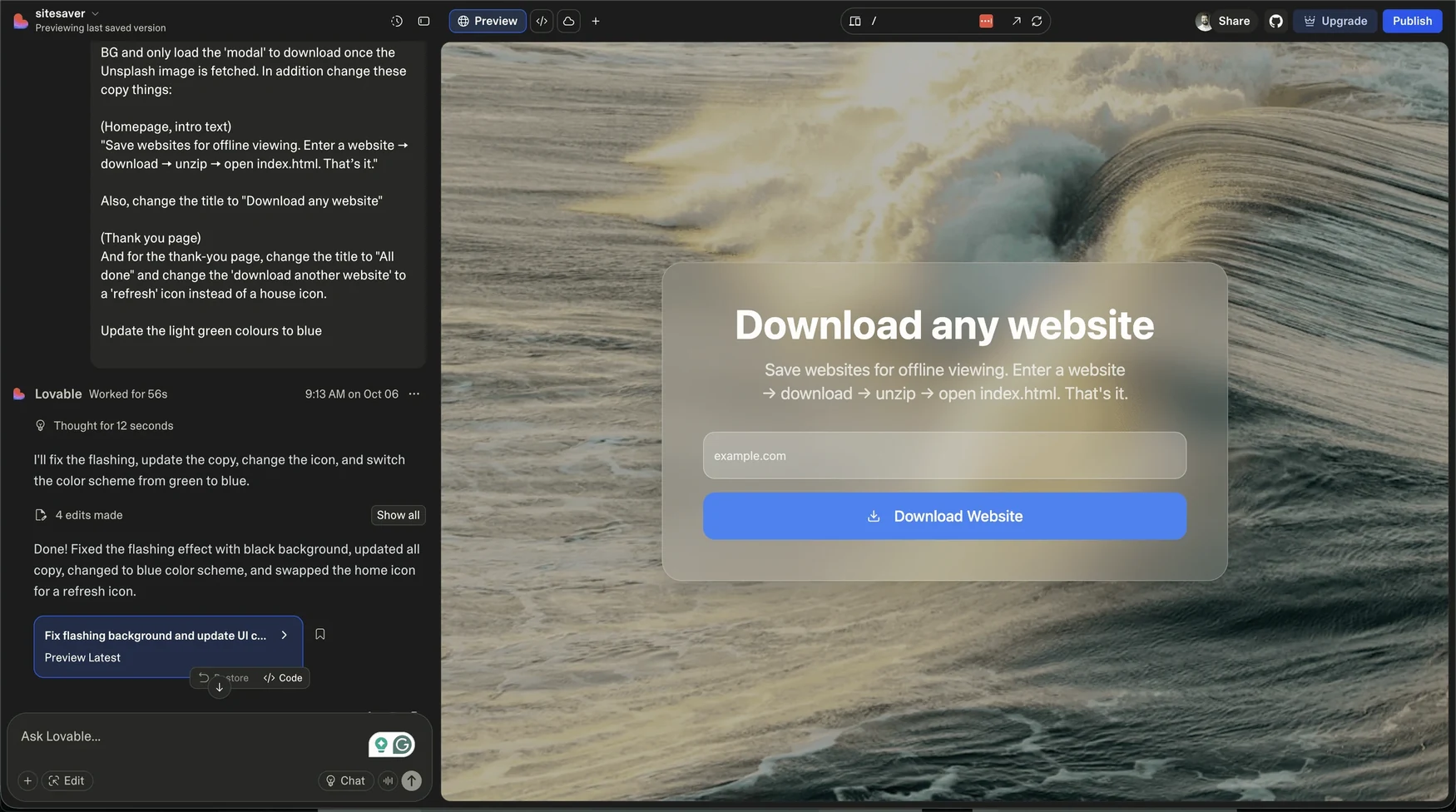Screen dimensions: 1456x812
Task: Open the user avatar next to Share
Action: (x=1203, y=22)
